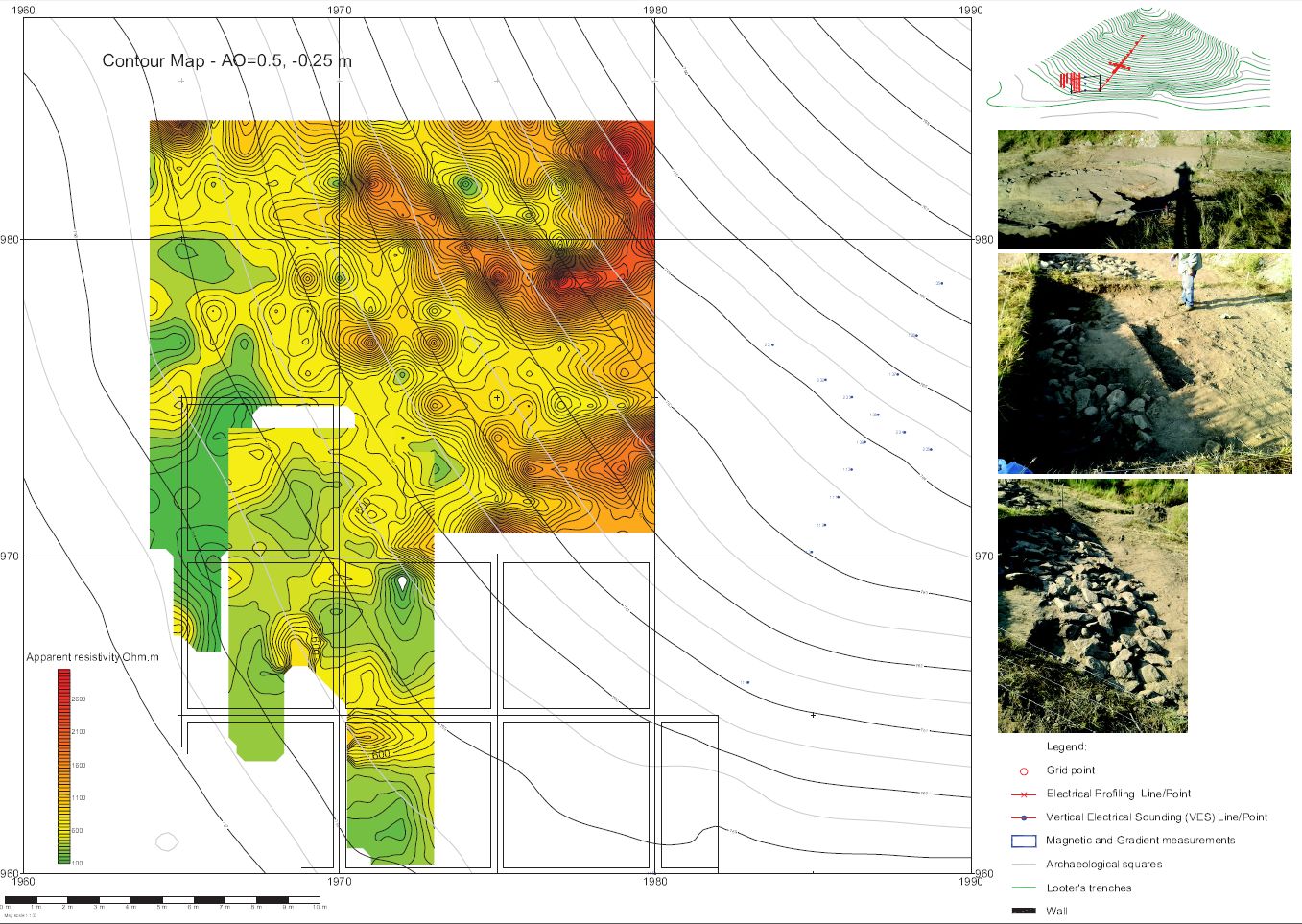Click the green line Looter's trenches symbol
Screen dimensions: 1302x924
(x=1024, y=888)
